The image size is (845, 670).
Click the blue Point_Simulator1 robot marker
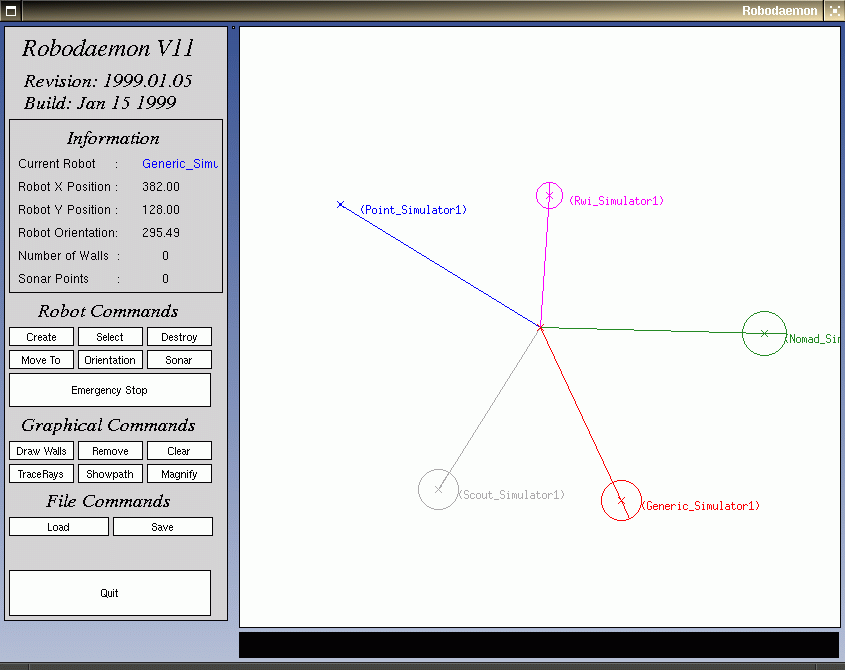(341, 204)
